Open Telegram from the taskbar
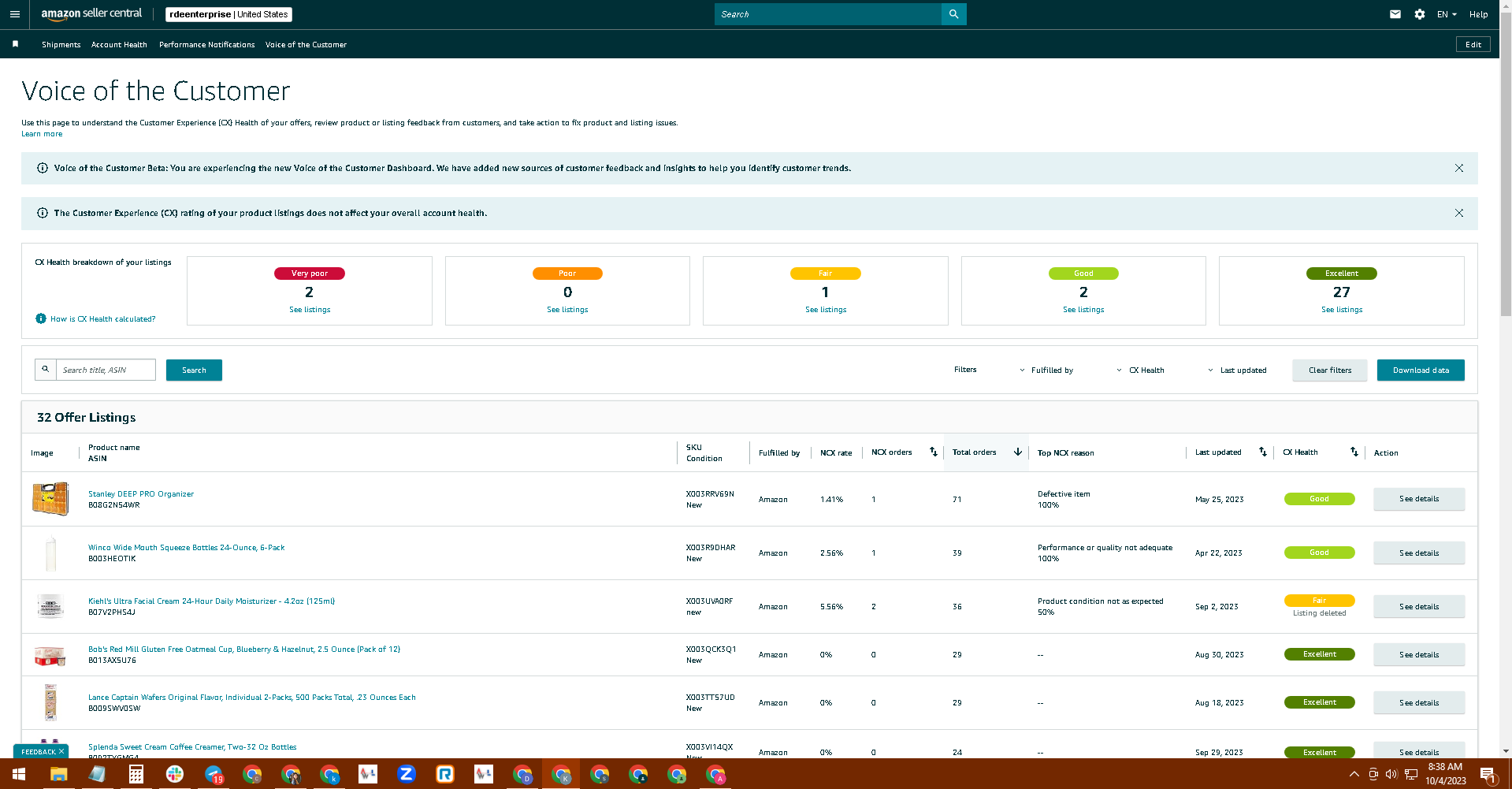 coord(214,774)
